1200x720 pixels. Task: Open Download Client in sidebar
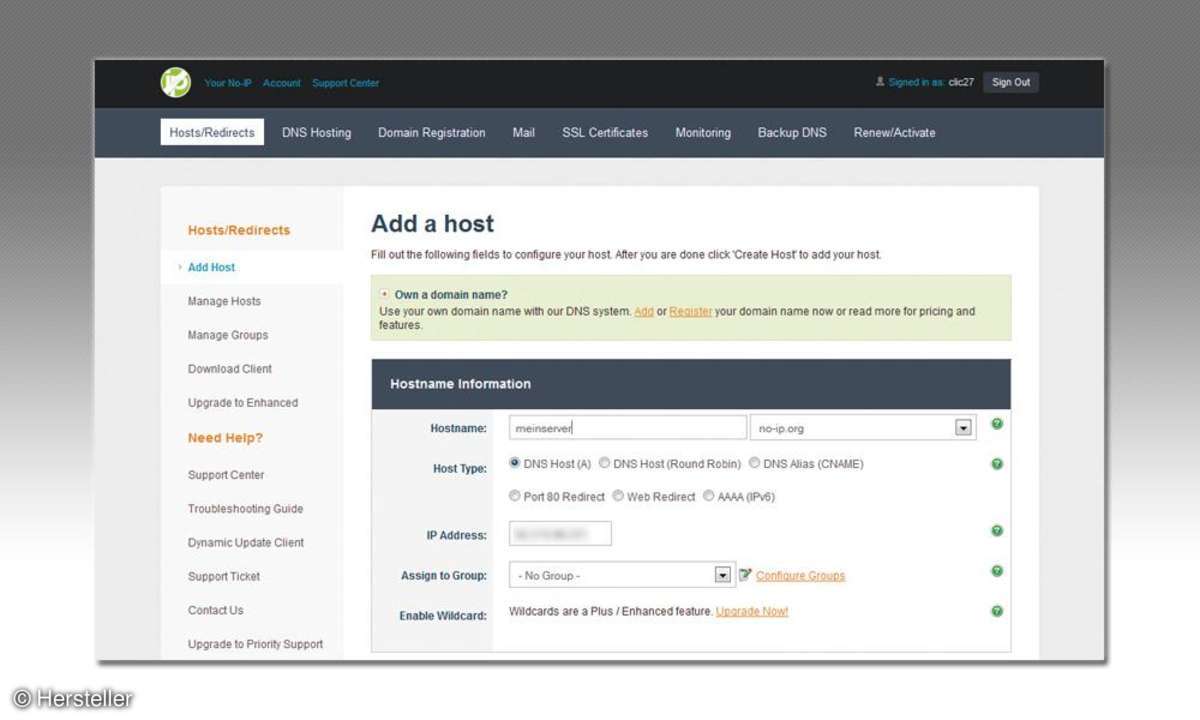pos(230,369)
